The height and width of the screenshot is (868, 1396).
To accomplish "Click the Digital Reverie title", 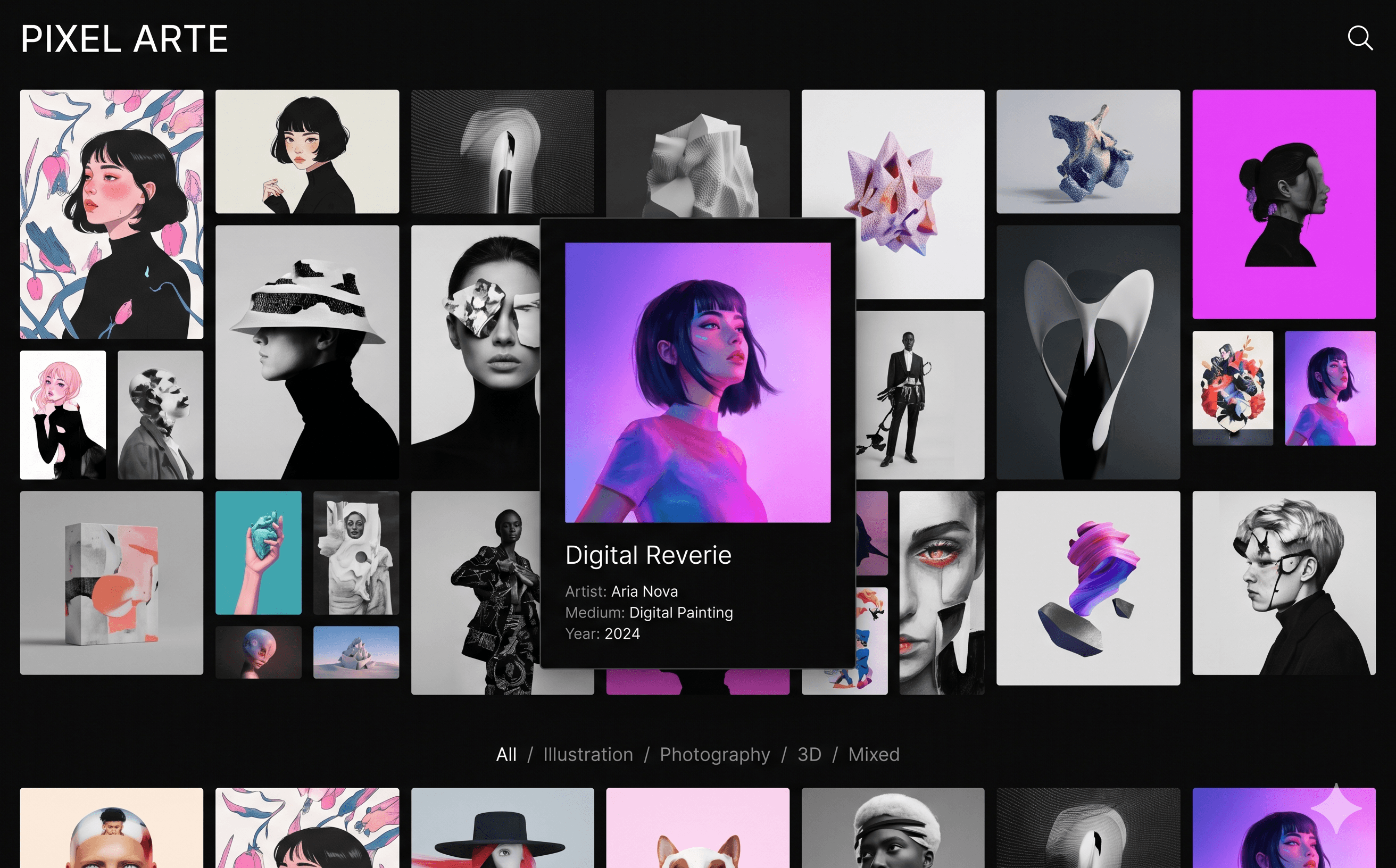I will (x=649, y=555).
